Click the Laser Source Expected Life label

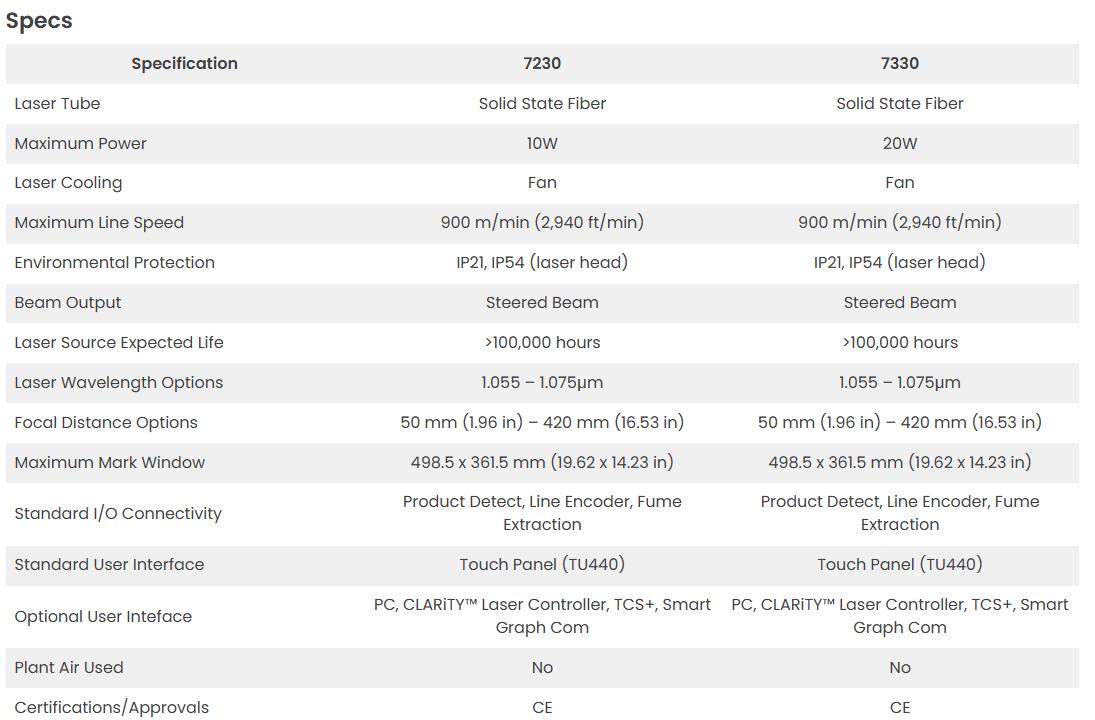point(119,342)
